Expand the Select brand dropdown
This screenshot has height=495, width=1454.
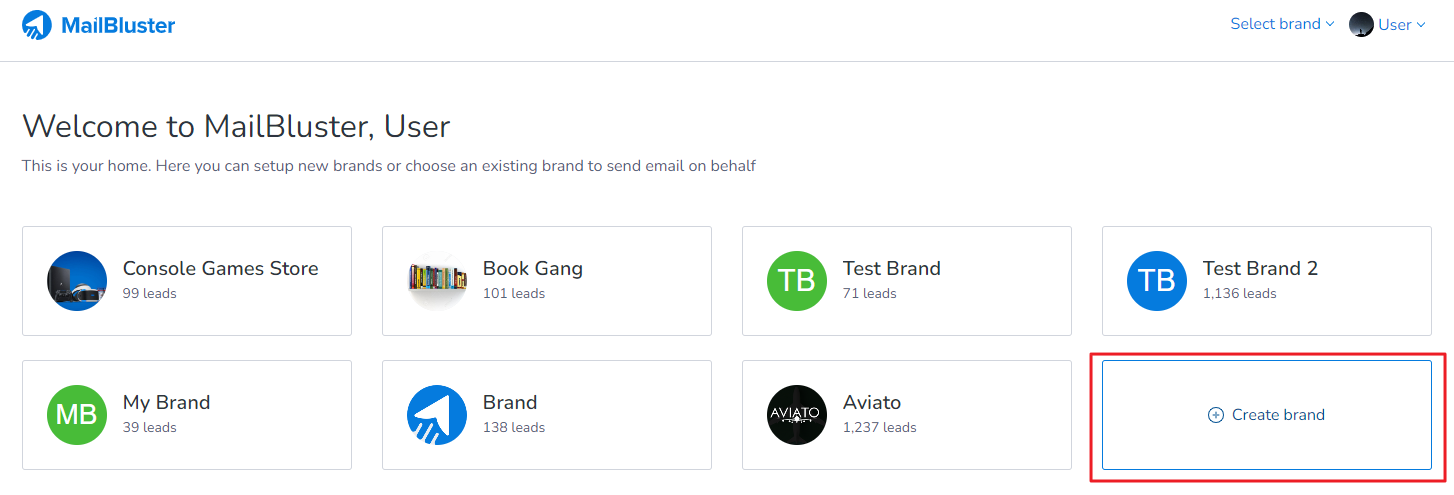(x=1275, y=24)
